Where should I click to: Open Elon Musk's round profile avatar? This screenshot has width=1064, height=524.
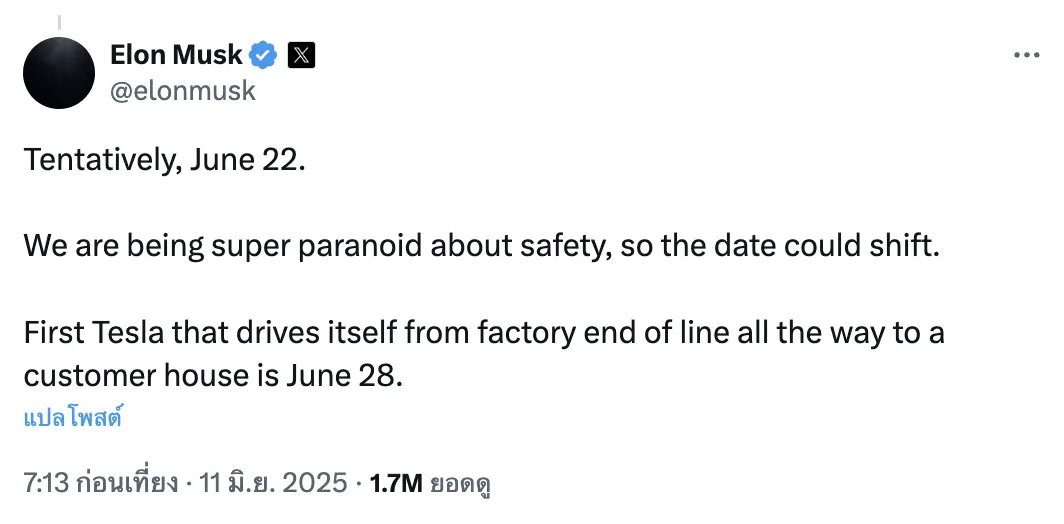pos(59,73)
